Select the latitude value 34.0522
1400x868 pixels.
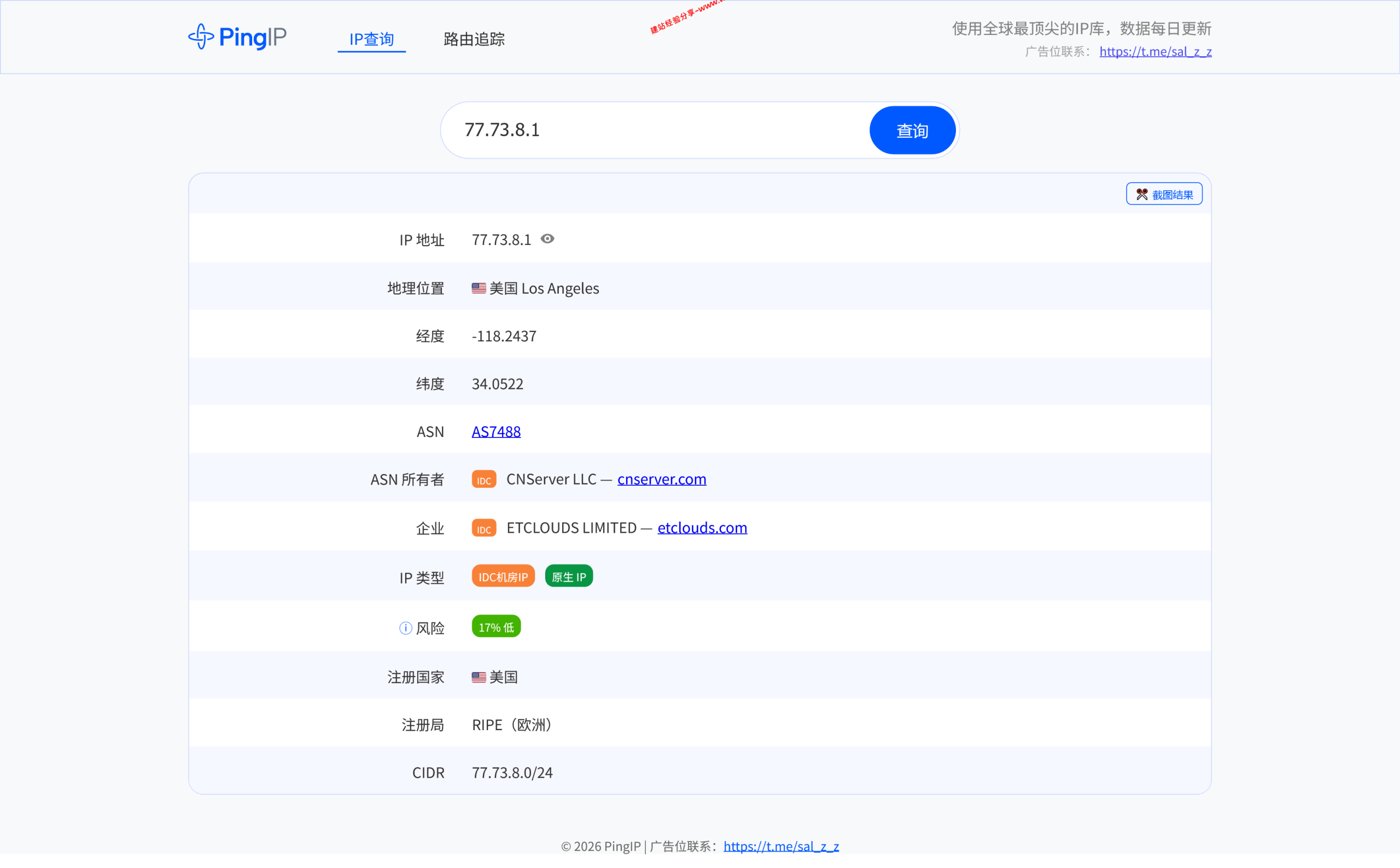tap(498, 383)
